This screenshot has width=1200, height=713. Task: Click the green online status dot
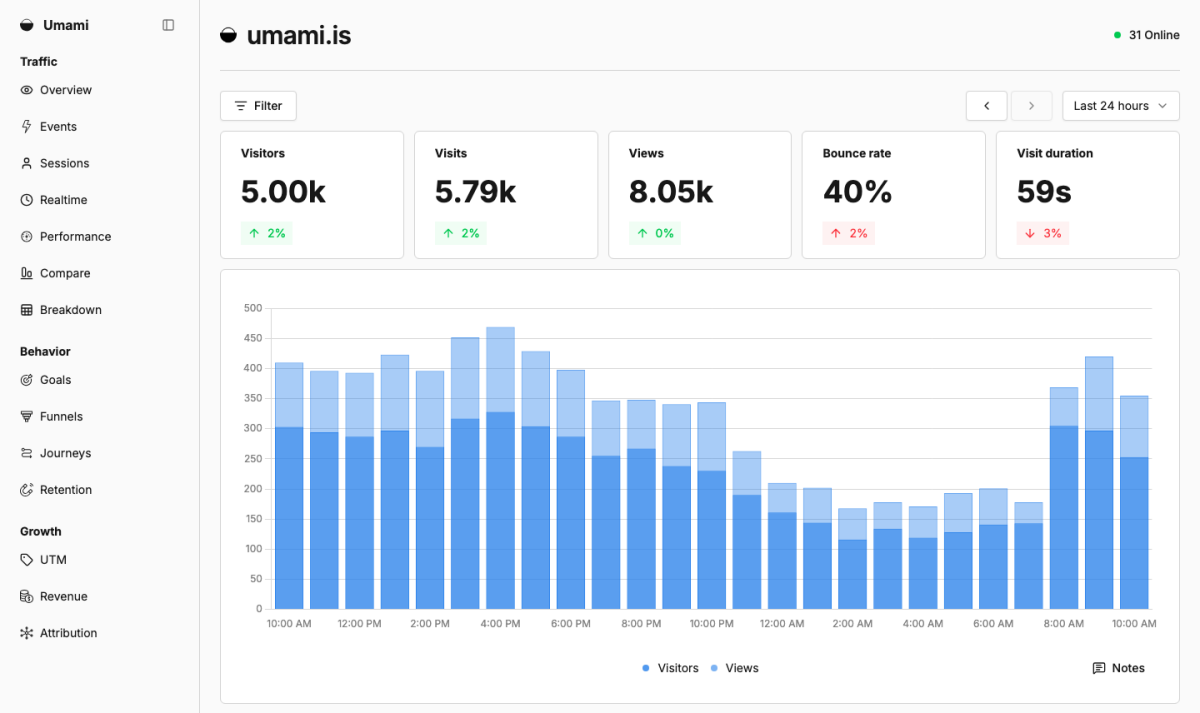click(x=1117, y=35)
